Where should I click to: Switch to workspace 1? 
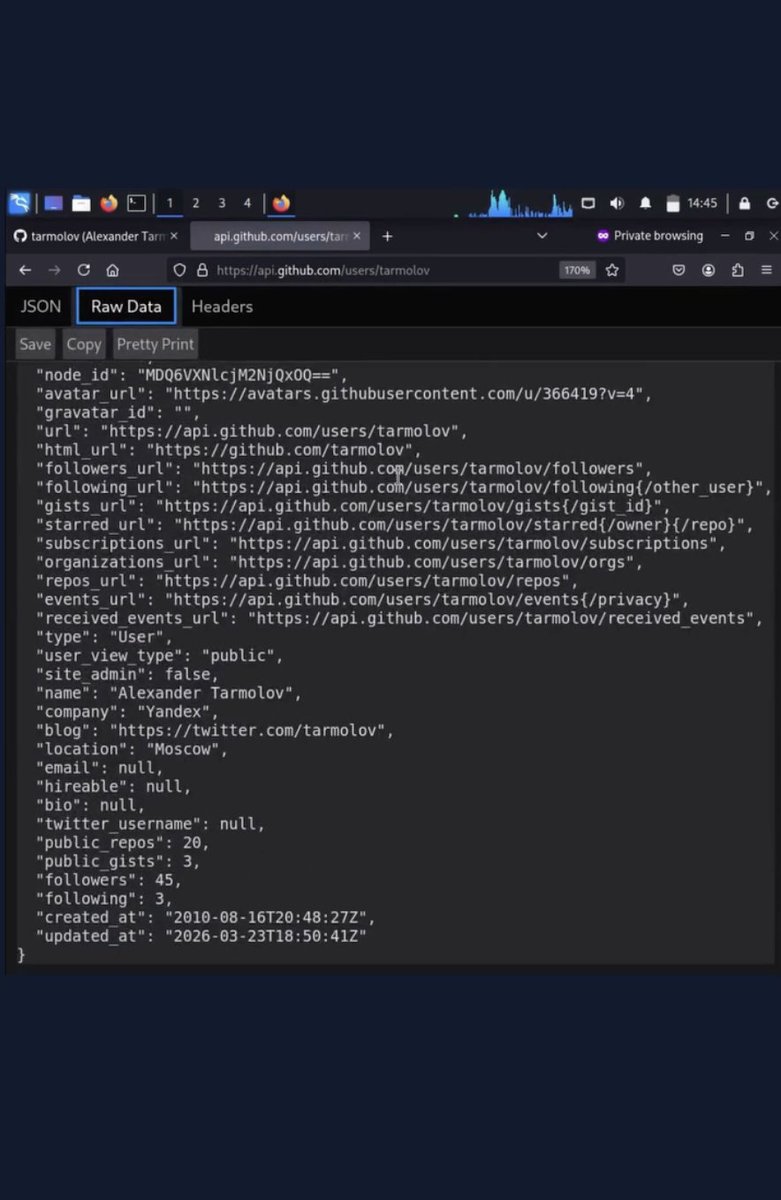[169, 203]
